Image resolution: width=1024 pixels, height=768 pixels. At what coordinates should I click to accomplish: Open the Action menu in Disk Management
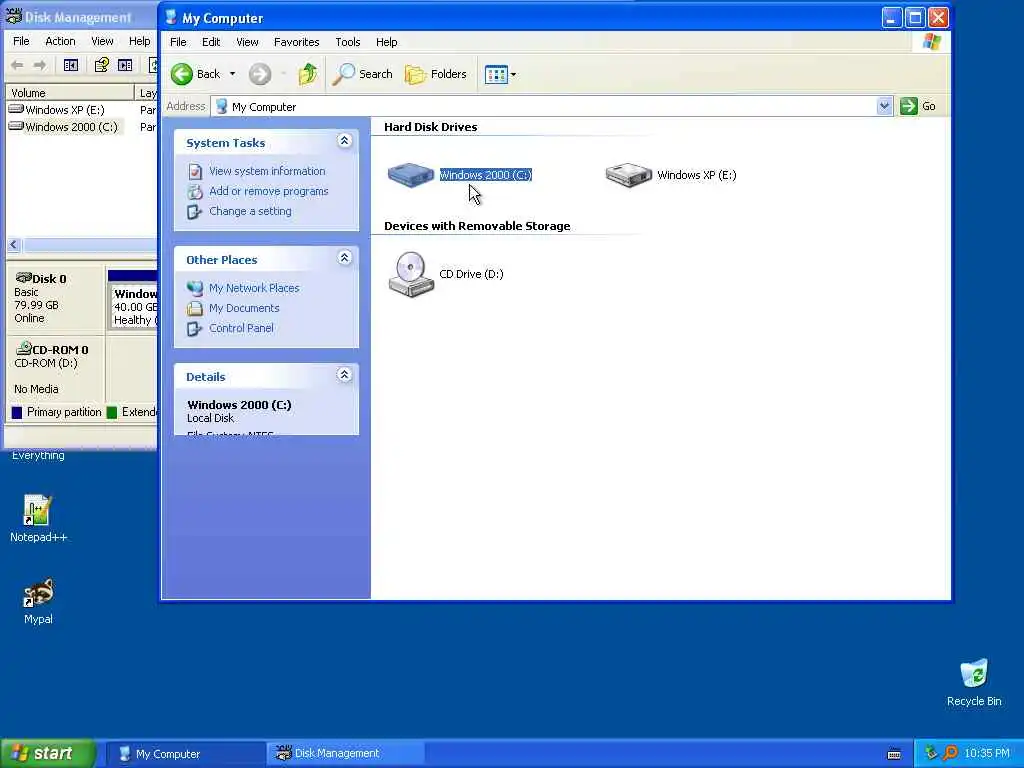[60, 41]
